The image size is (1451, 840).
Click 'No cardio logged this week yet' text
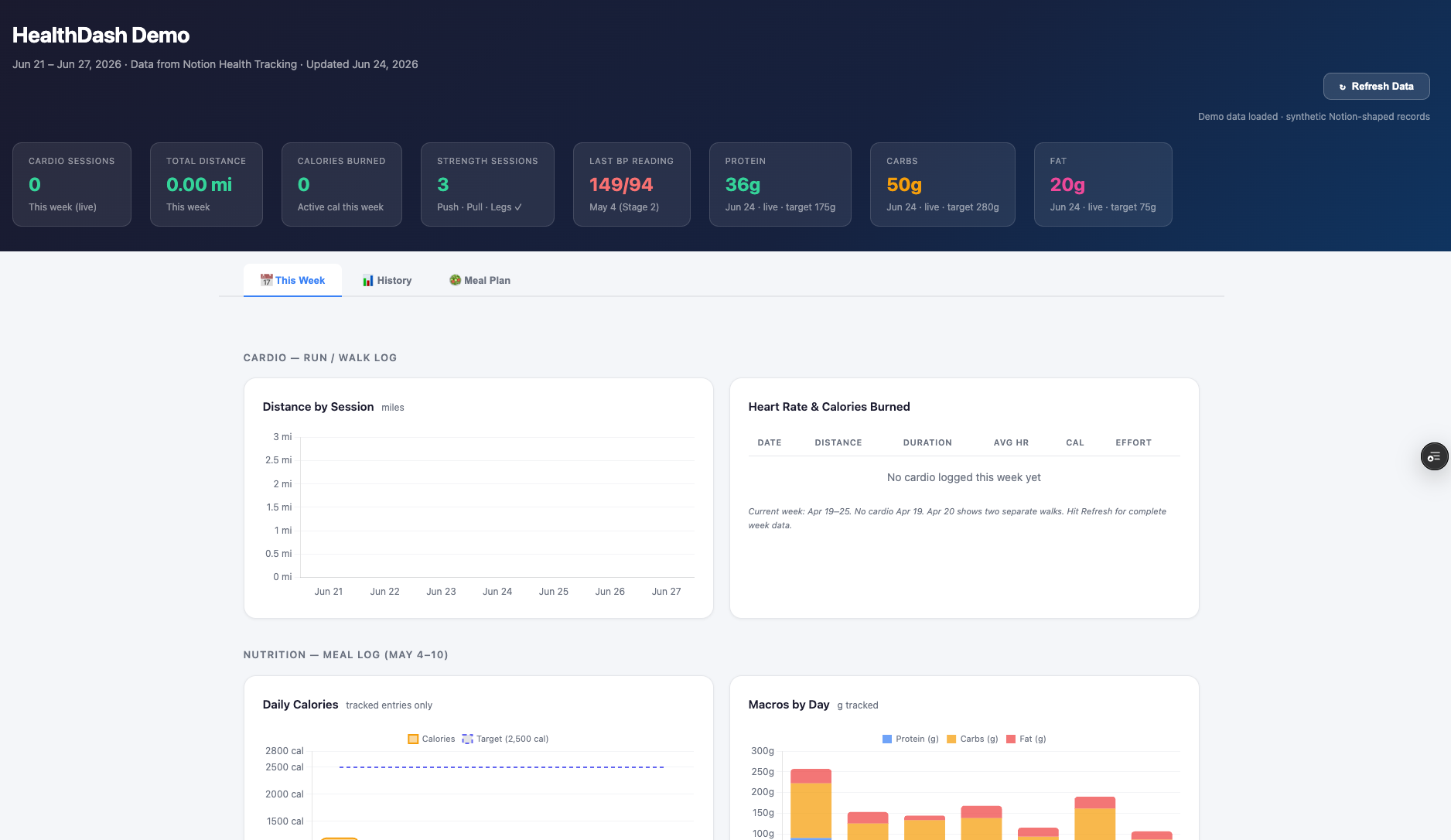[964, 477]
